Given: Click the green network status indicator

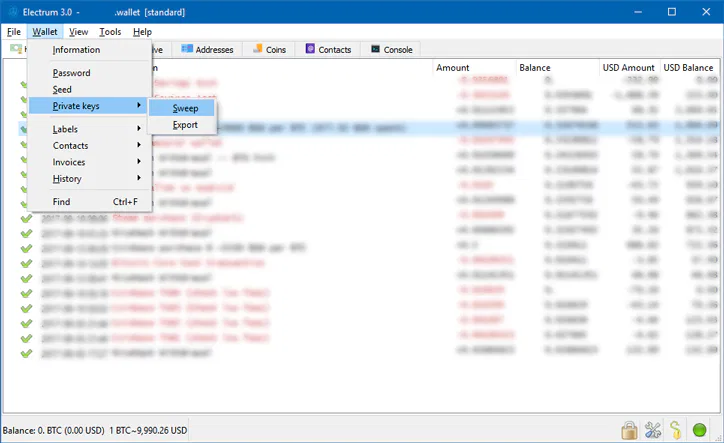Looking at the screenshot, I should 701,430.
